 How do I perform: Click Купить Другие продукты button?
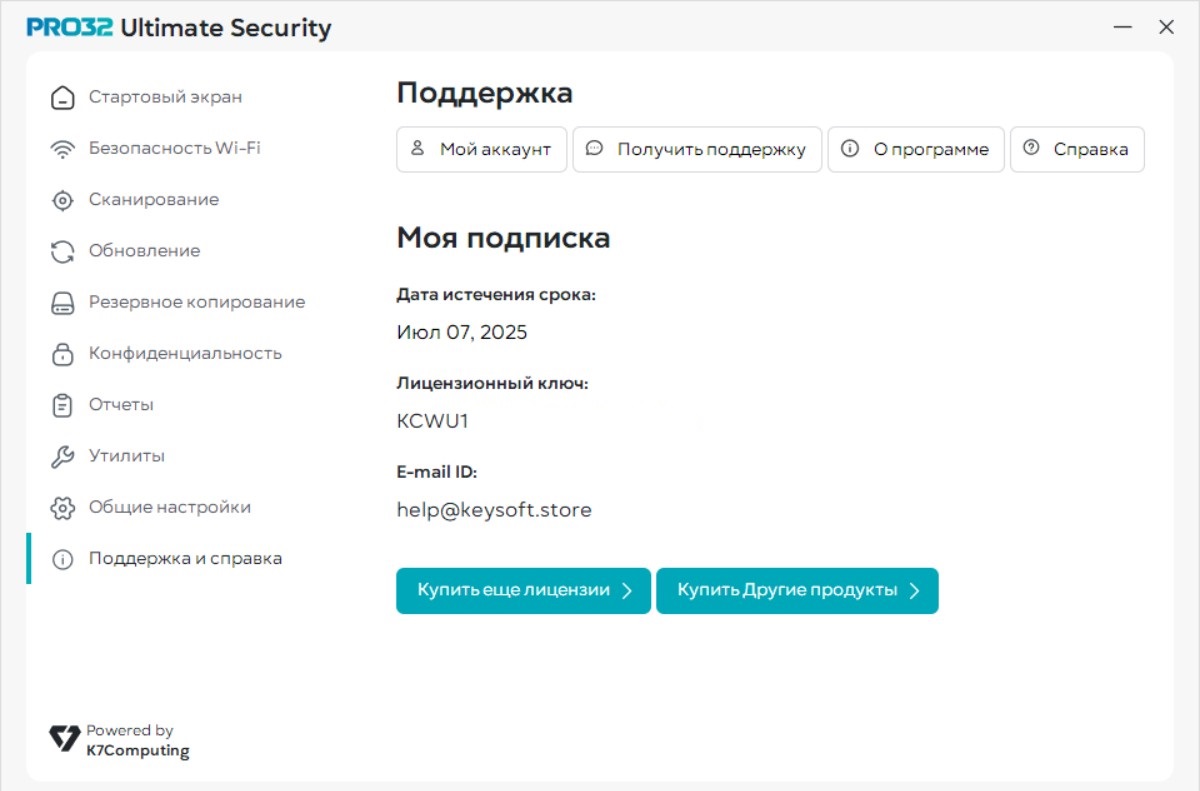point(797,591)
